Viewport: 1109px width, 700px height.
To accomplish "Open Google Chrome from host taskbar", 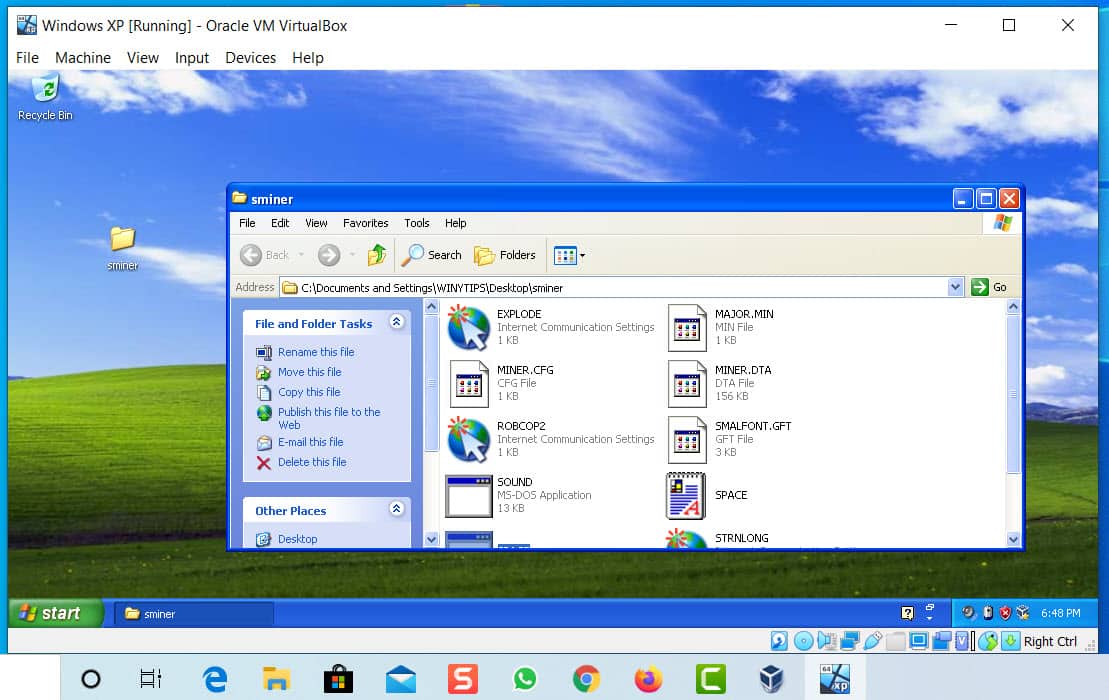I will (x=586, y=679).
